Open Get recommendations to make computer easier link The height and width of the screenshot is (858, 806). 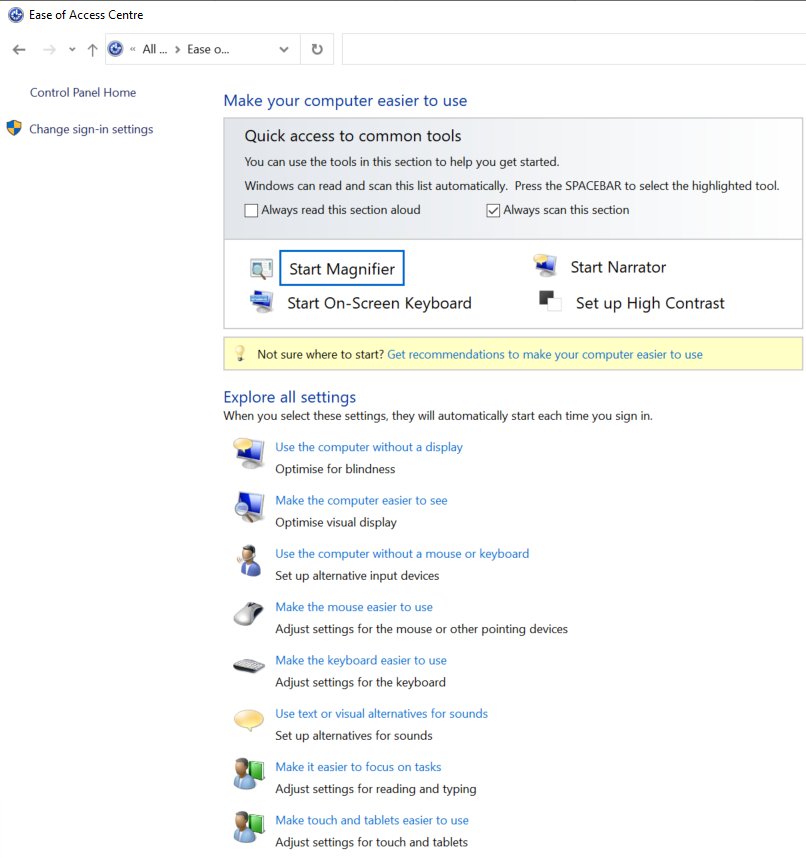tap(545, 355)
